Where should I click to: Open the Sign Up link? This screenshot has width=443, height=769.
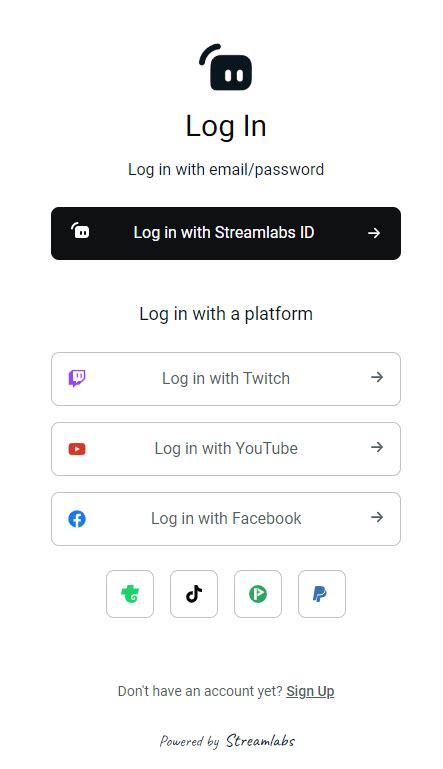(310, 691)
